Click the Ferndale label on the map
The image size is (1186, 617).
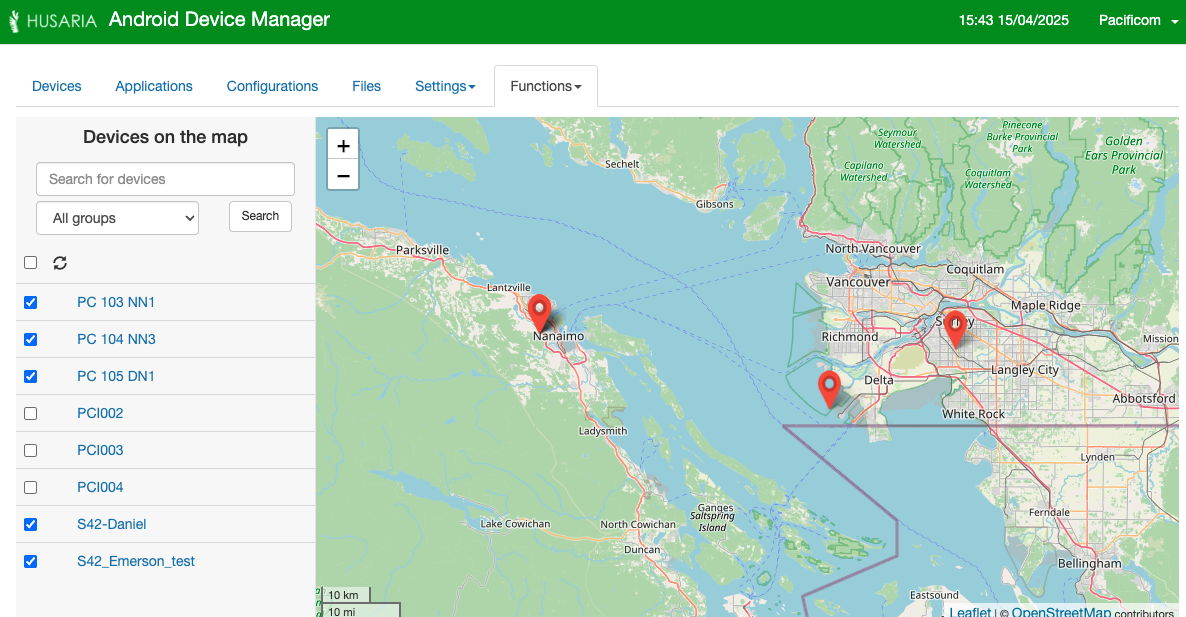[x=1049, y=512]
